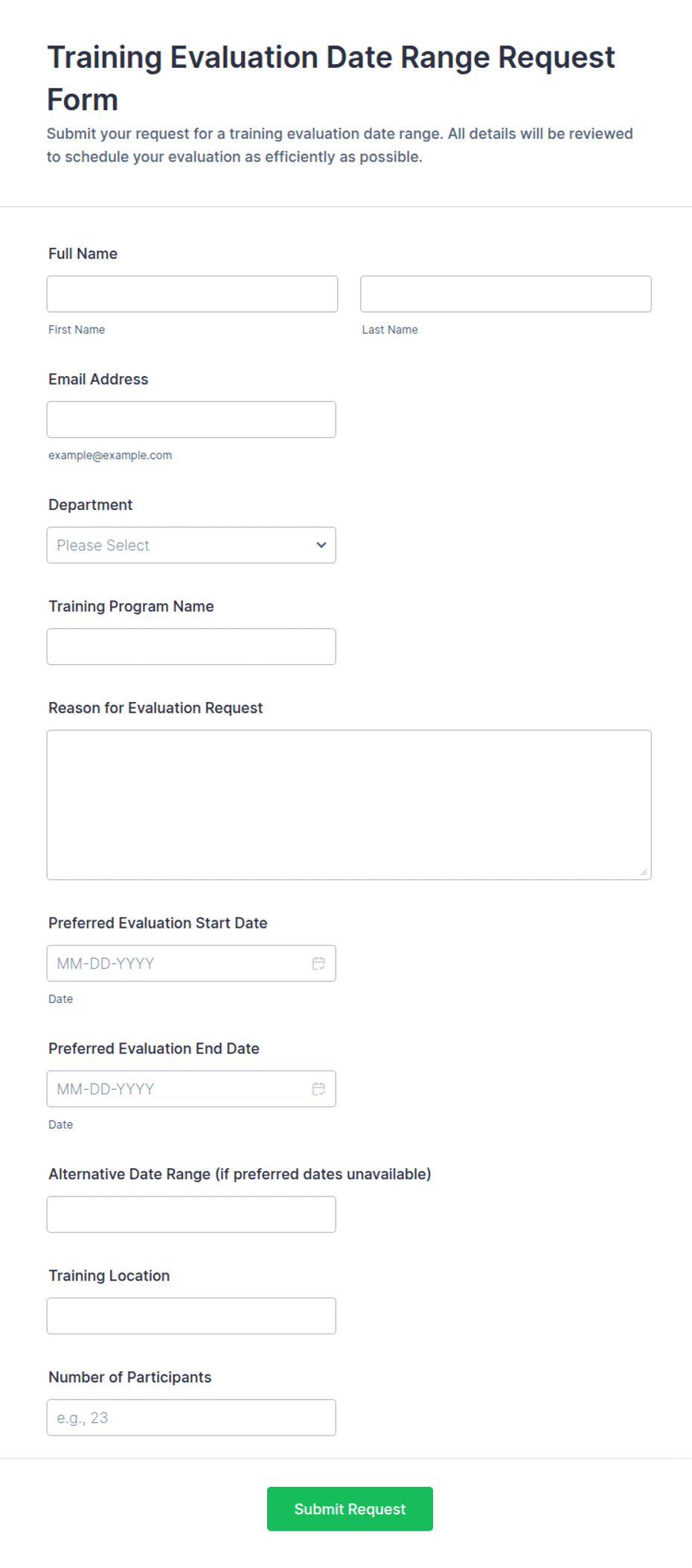The height and width of the screenshot is (1568, 692).
Task: Click the Training Location input field
Action: (191, 1316)
